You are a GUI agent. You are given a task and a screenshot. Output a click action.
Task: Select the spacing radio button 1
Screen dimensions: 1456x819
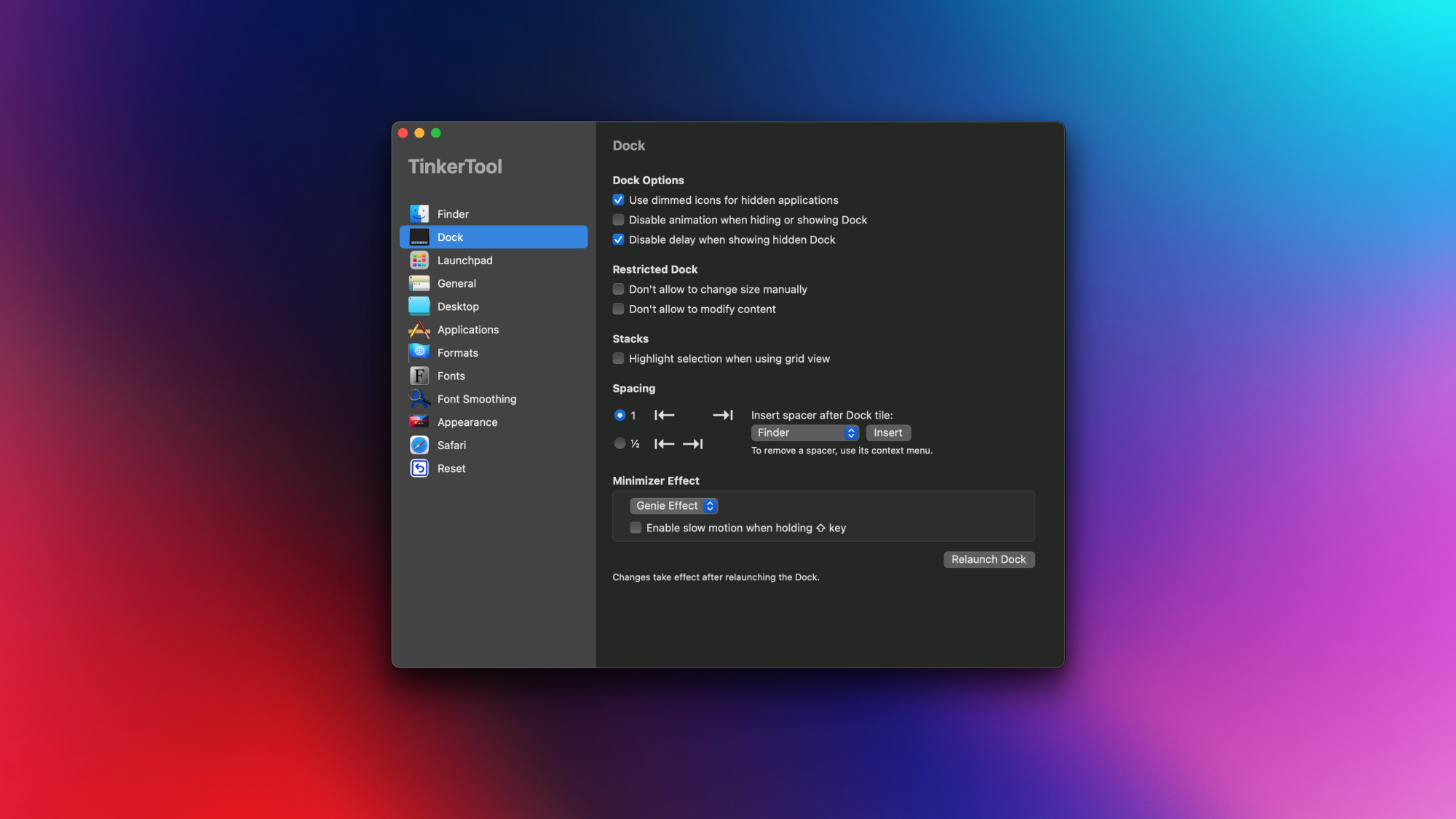[620, 415]
